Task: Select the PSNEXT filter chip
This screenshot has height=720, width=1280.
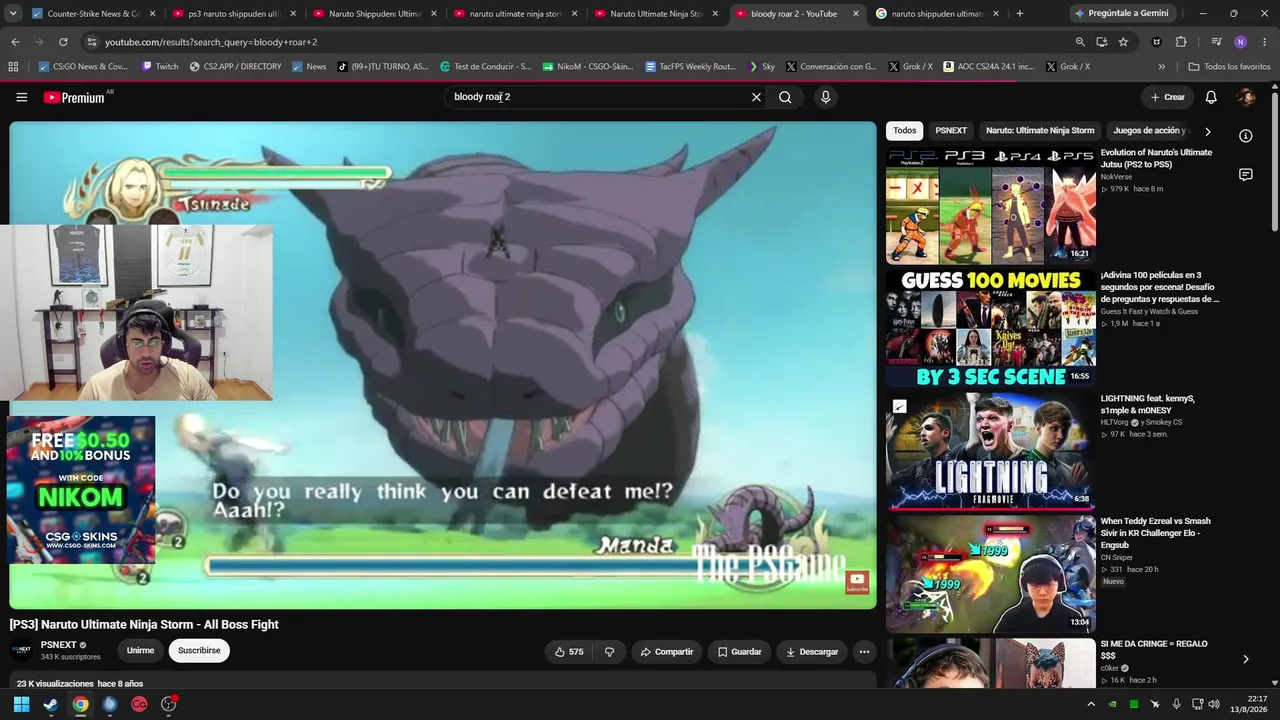Action: (951, 131)
